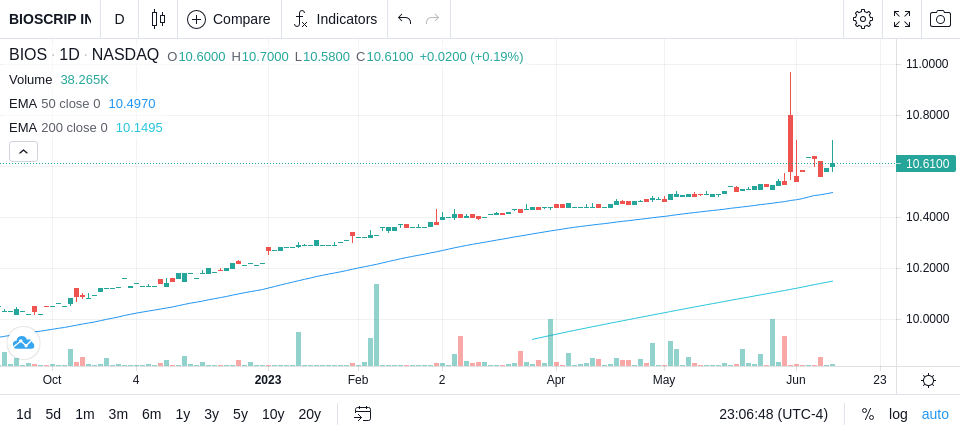Toggle auto scale mode
The width and height of the screenshot is (960, 433).
(x=935, y=414)
